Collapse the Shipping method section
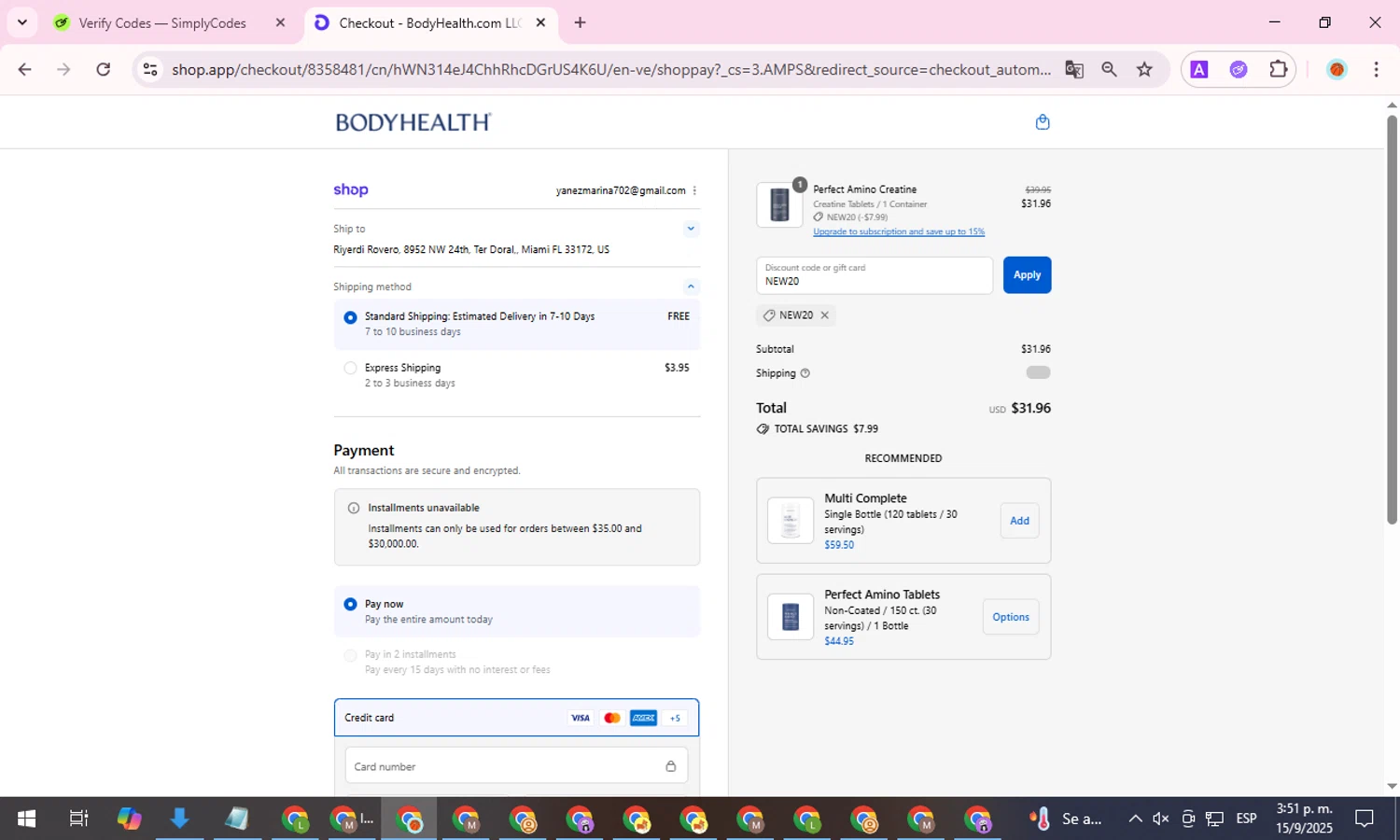 pos(691,287)
